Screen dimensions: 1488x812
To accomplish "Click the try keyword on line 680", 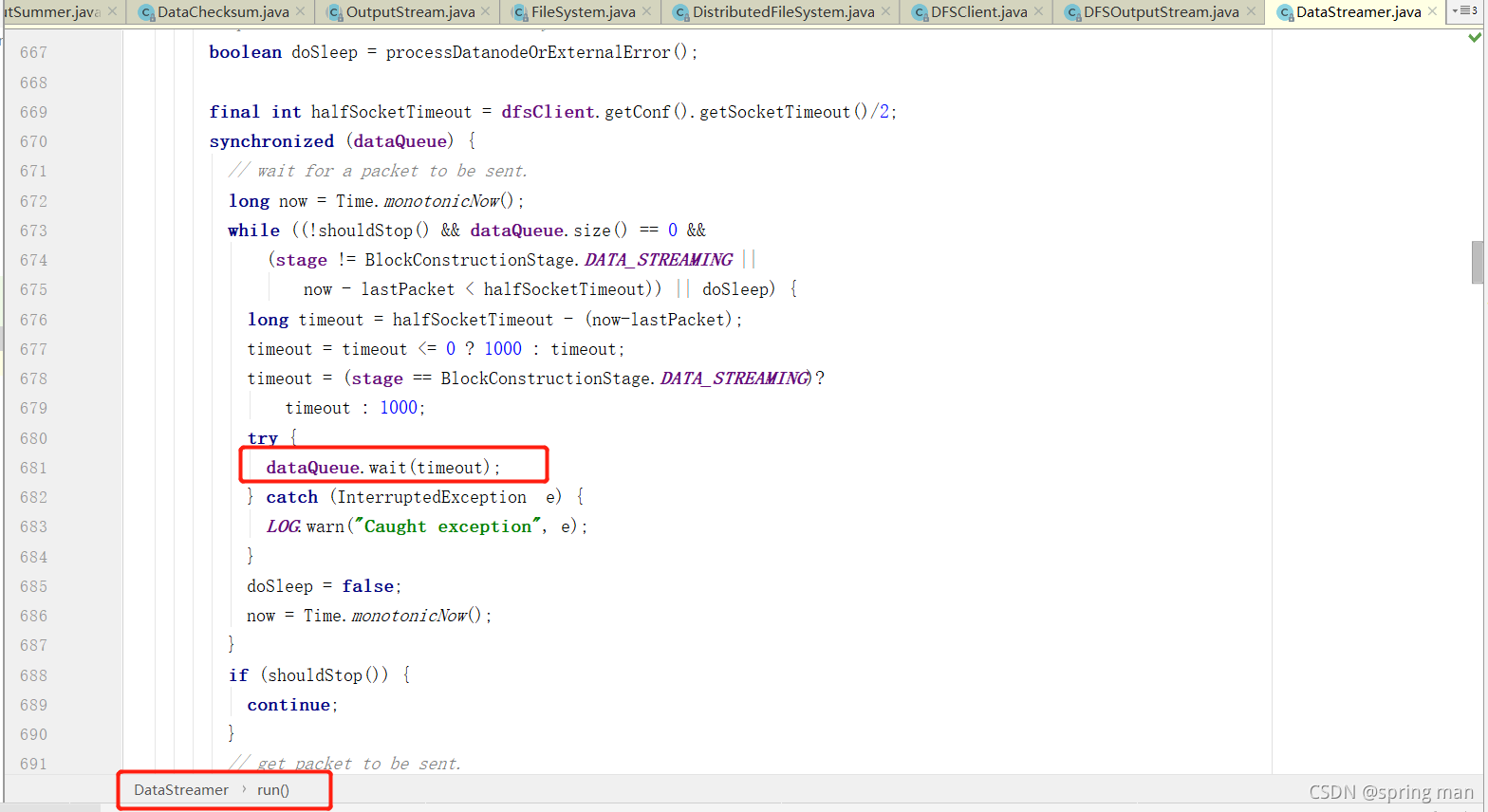I will [262, 438].
